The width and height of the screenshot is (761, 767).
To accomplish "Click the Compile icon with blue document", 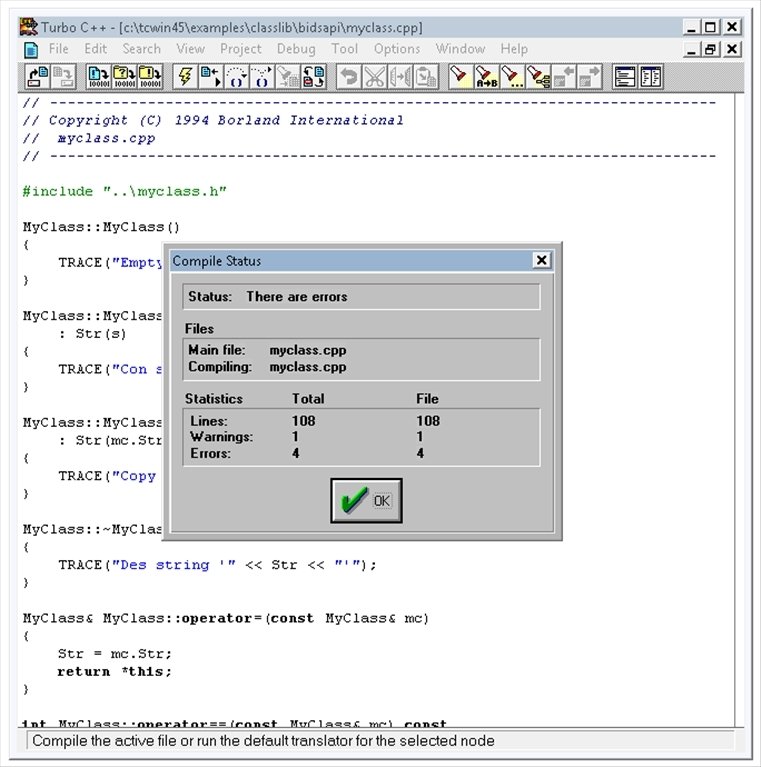I will click(98, 77).
